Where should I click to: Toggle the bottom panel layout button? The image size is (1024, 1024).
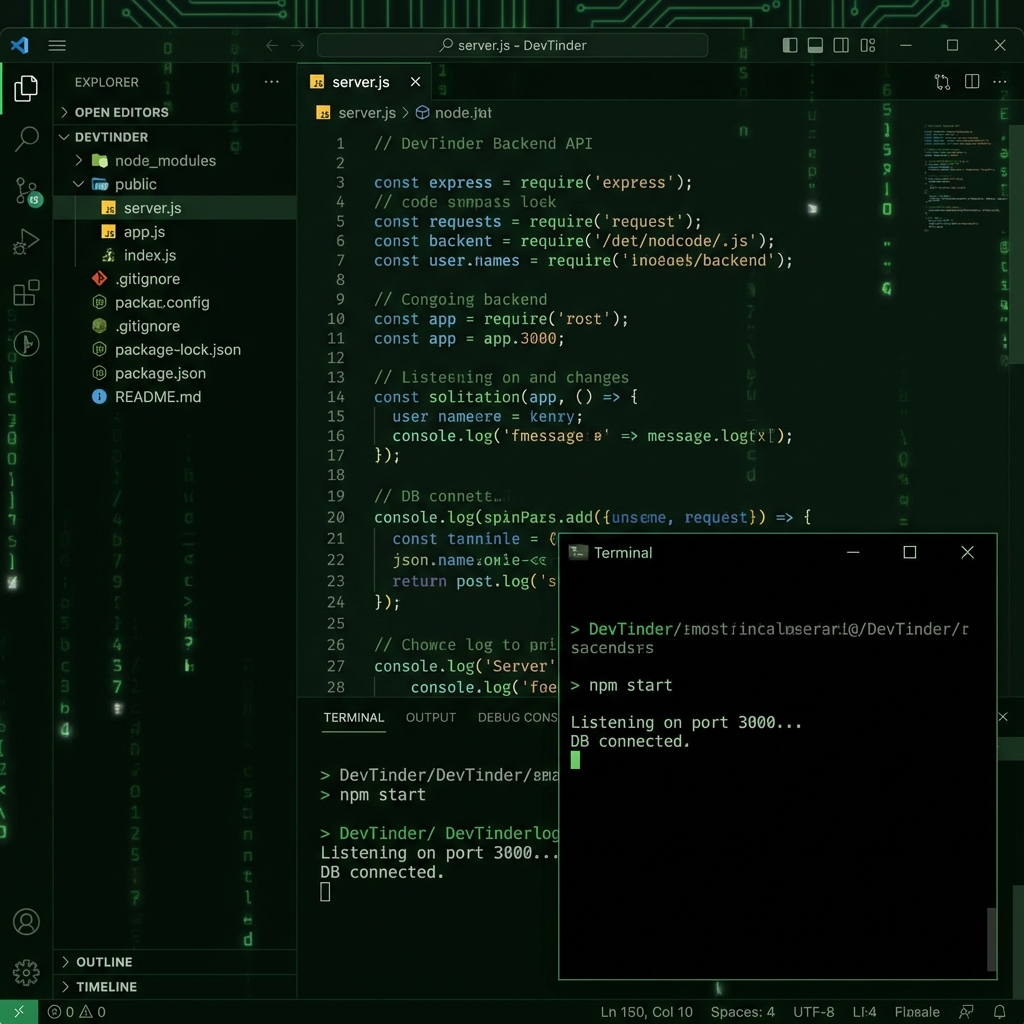pos(815,45)
